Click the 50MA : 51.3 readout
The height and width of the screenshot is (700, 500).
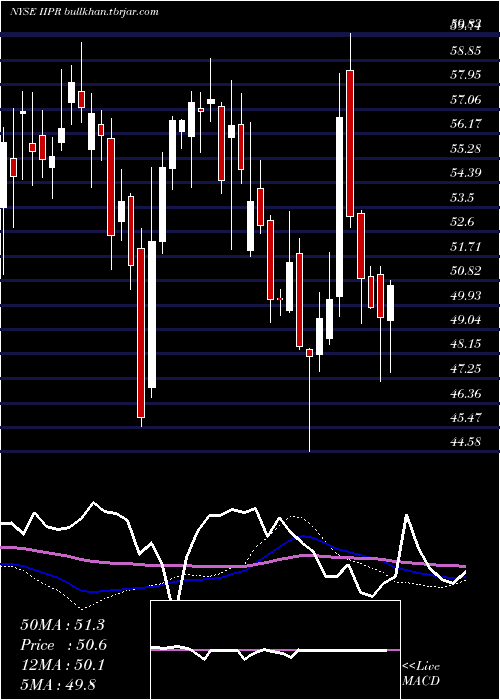(62, 625)
